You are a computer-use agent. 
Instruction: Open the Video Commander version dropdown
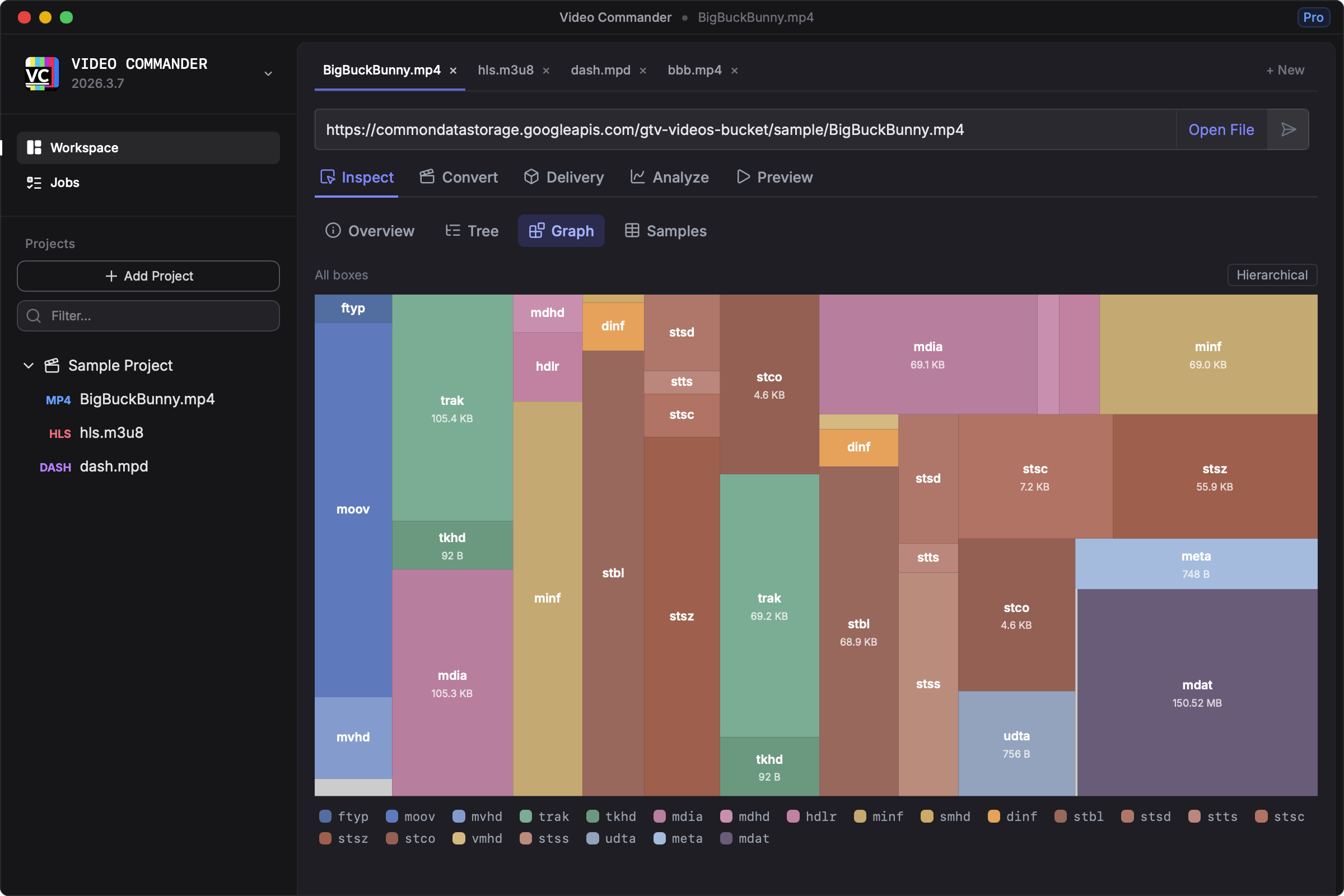268,74
